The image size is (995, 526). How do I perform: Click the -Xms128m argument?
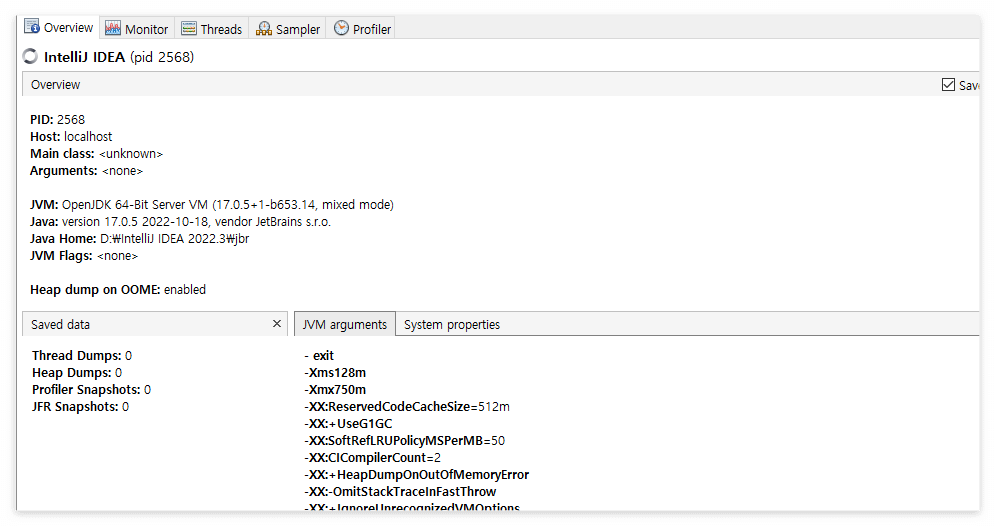pyautogui.click(x=335, y=372)
